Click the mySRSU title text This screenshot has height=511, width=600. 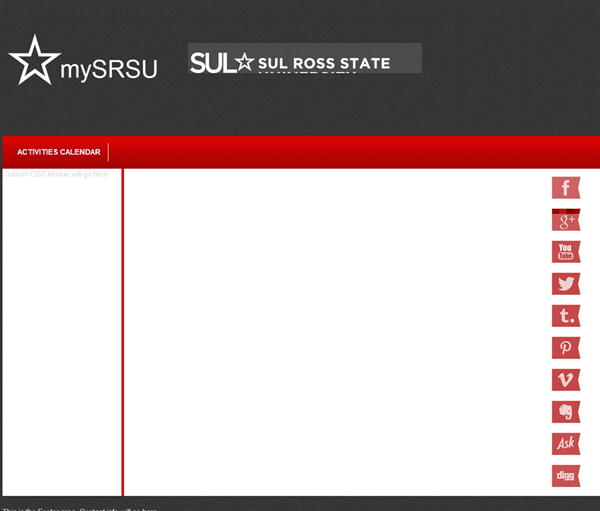click(x=109, y=71)
